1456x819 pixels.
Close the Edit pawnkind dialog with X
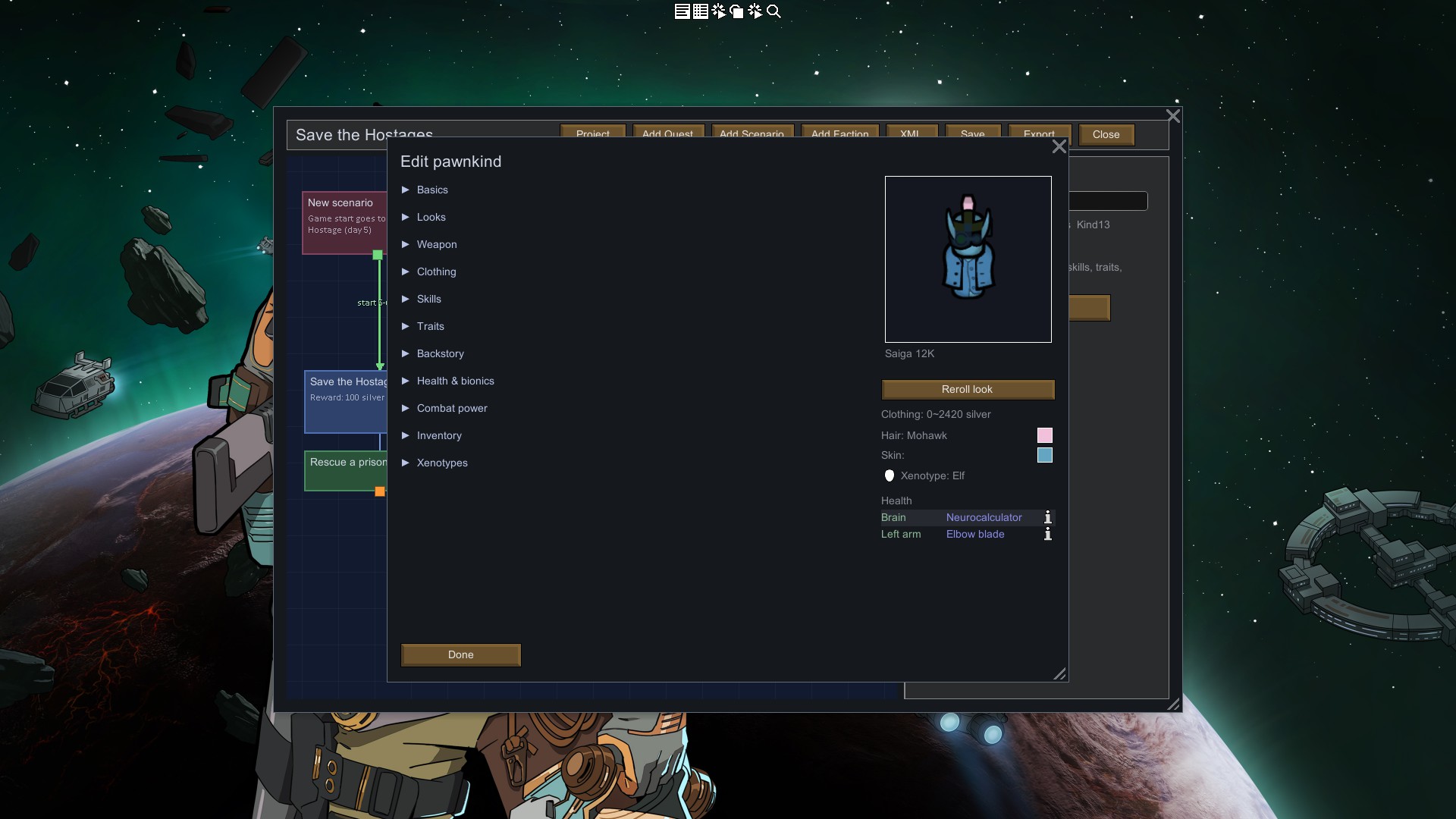click(1059, 146)
